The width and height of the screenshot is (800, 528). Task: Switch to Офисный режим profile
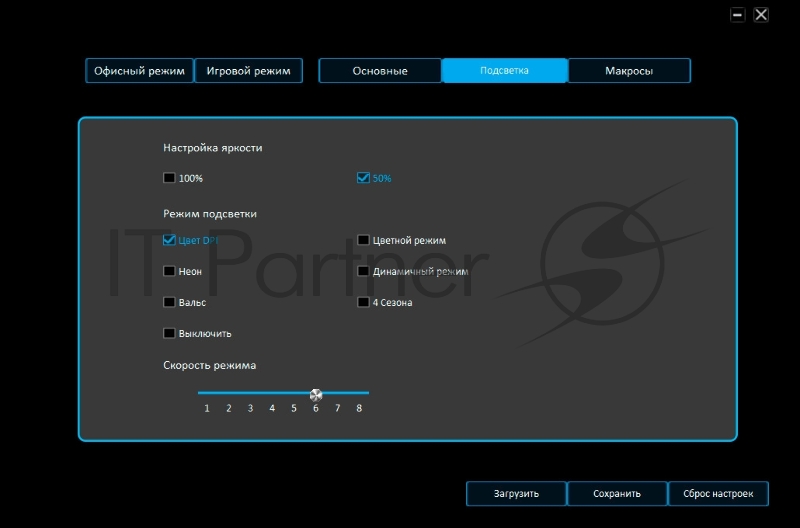tap(139, 71)
